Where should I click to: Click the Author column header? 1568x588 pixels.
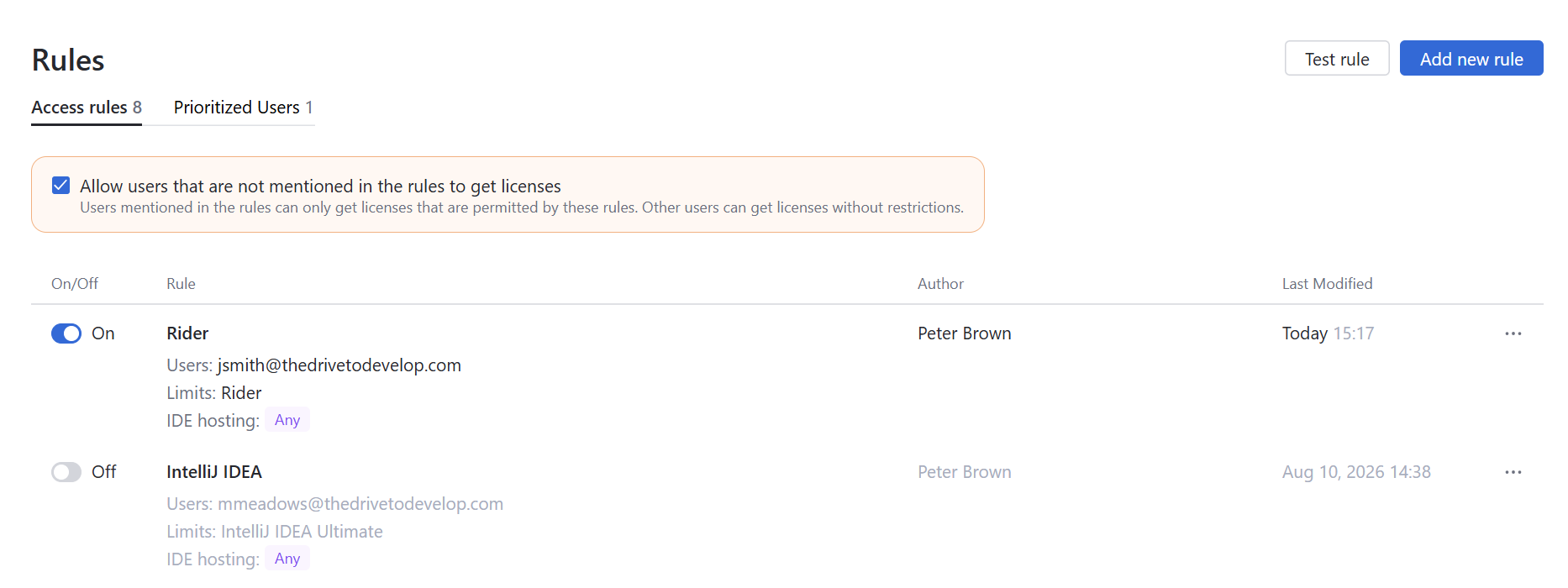(x=940, y=284)
